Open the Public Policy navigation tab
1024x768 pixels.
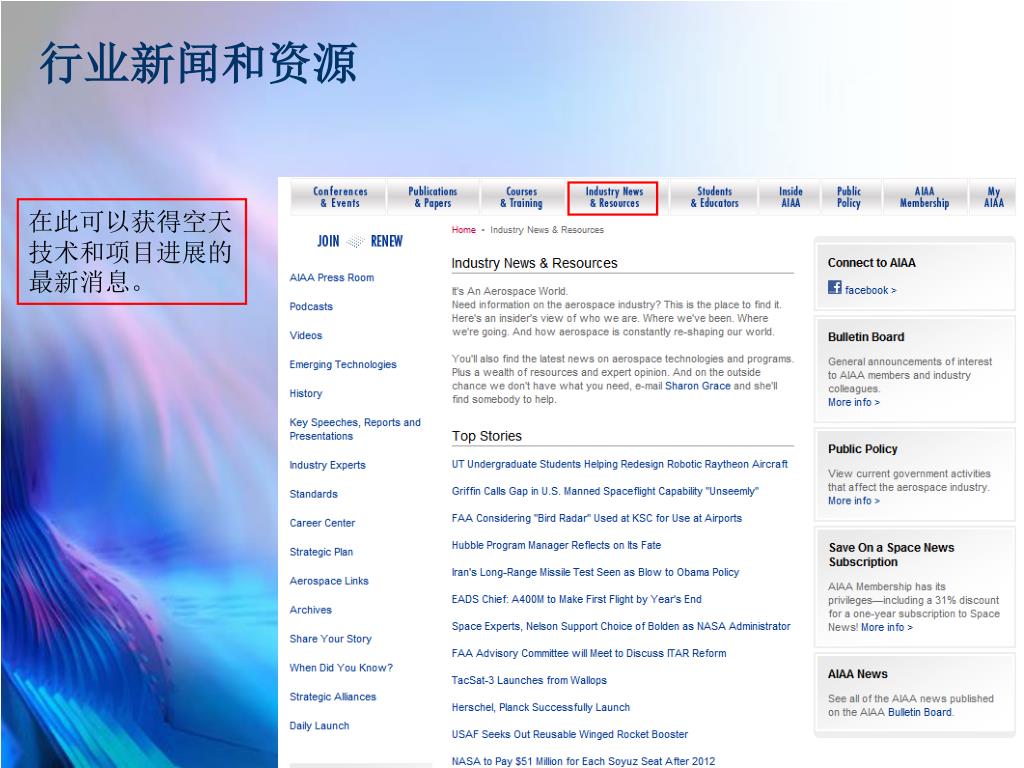click(x=848, y=197)
